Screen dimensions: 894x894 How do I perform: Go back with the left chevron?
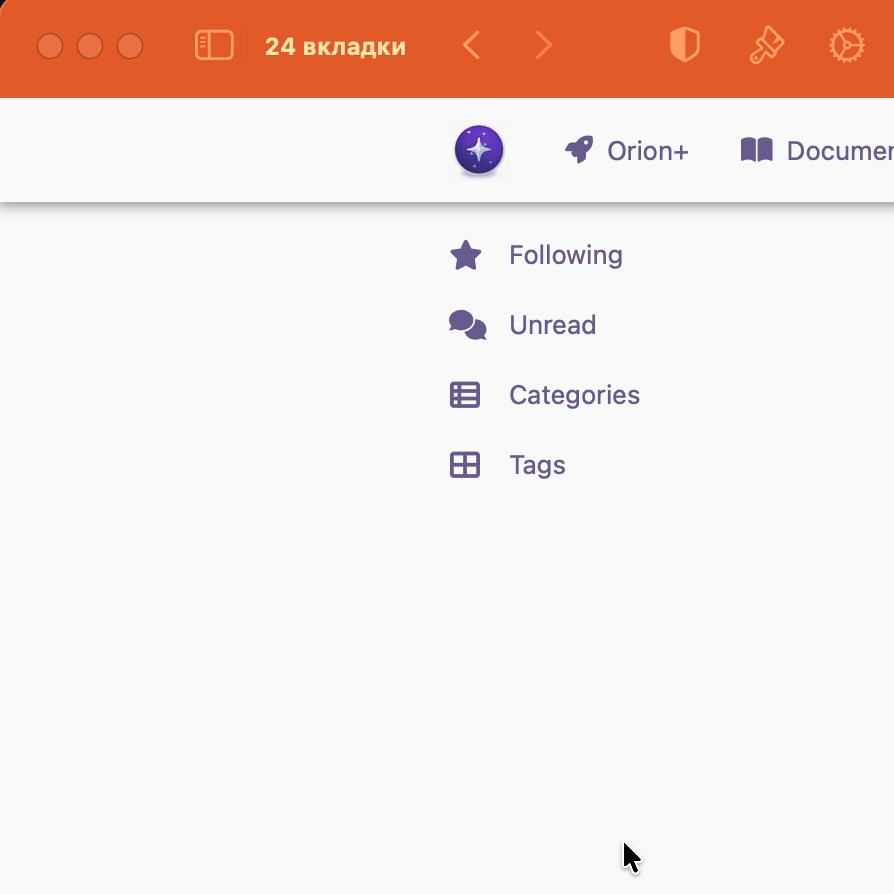[472, 46]
